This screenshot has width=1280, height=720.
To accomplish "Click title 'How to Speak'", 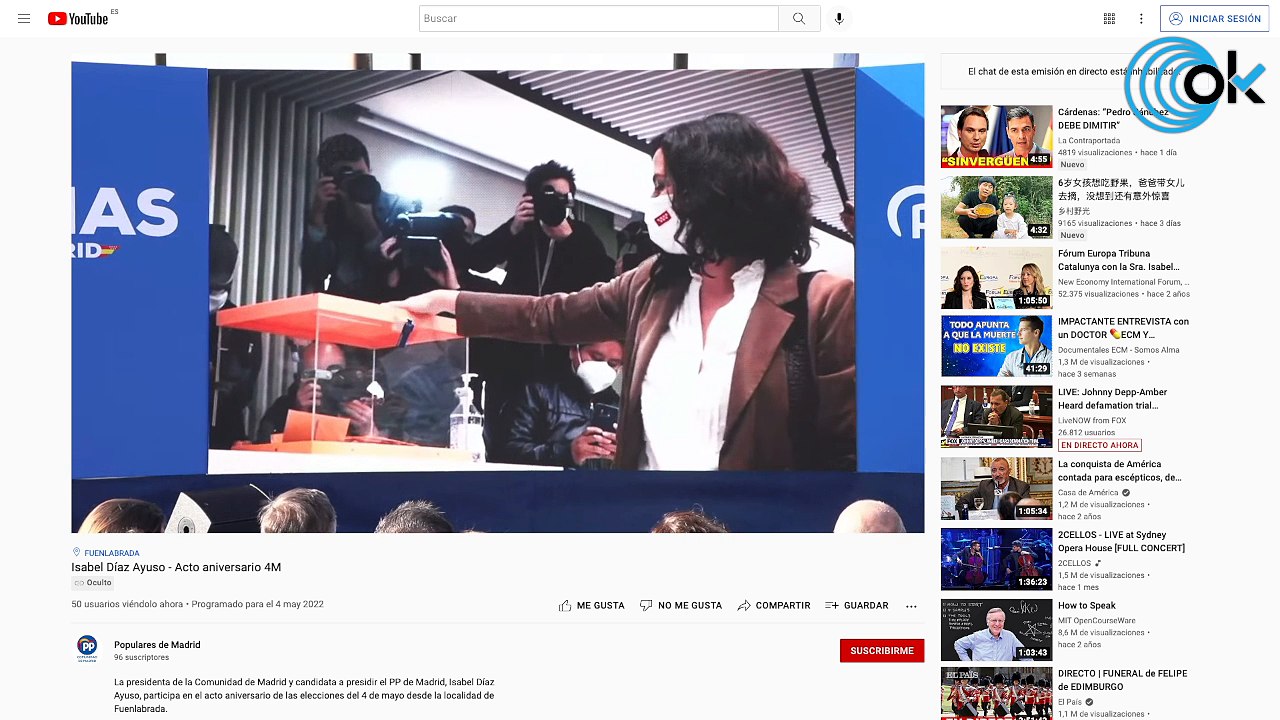I will coord(1087,606).
